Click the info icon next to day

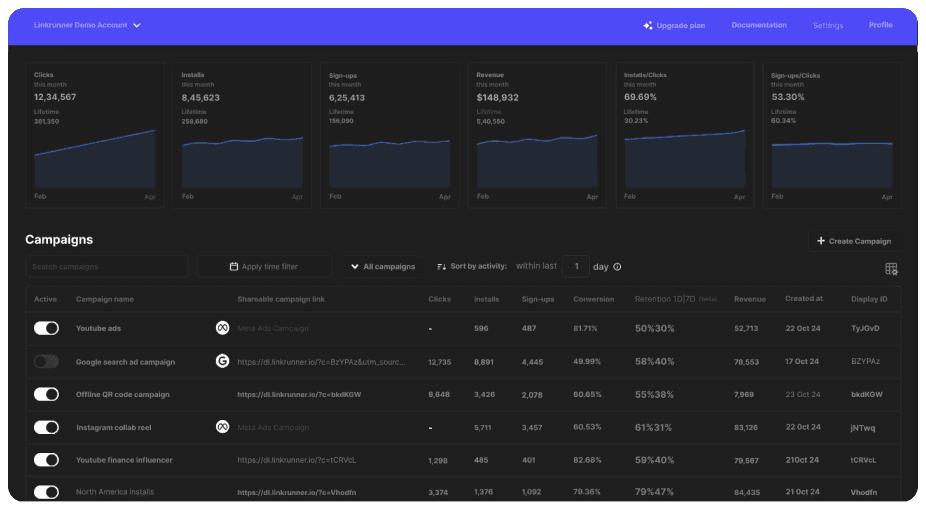click(617, 267)
